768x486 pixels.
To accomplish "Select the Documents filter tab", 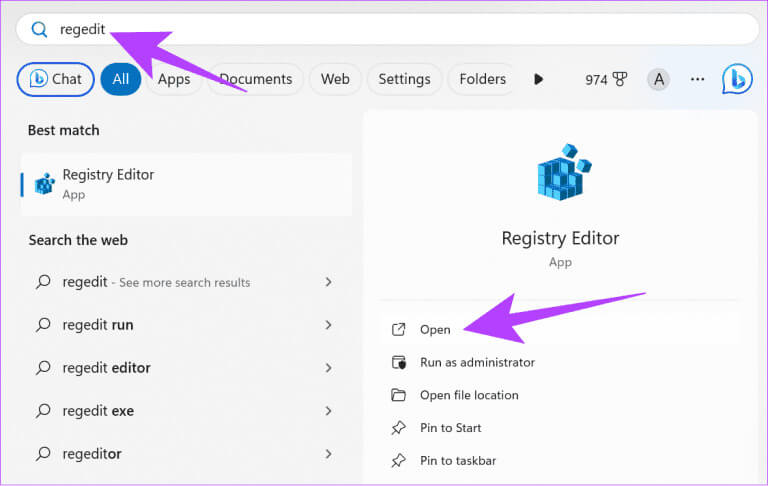I will 255,79.
